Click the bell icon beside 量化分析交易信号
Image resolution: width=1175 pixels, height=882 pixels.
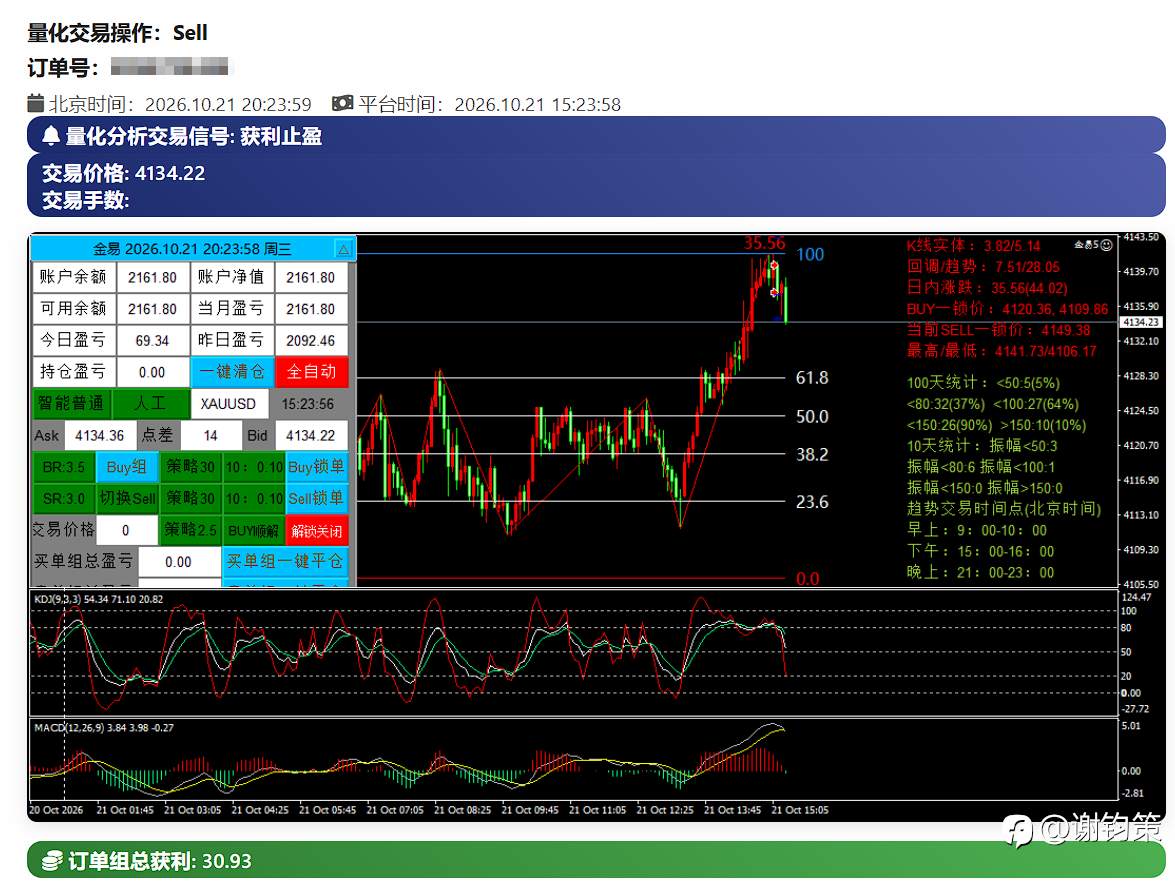click(x=51, y=136)
